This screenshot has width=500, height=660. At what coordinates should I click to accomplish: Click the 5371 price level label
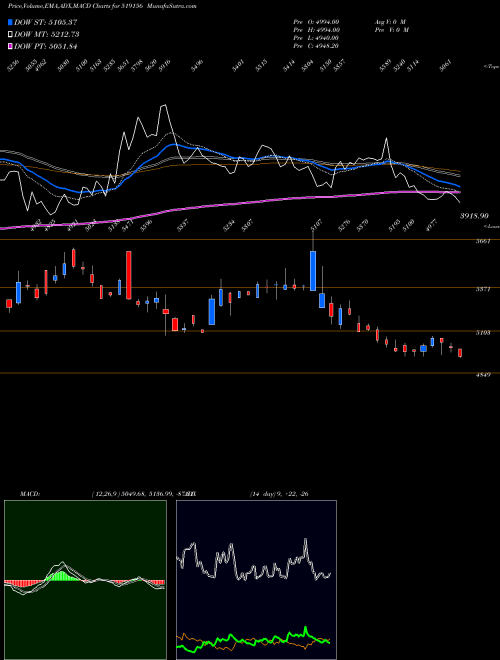click(483, 289)
